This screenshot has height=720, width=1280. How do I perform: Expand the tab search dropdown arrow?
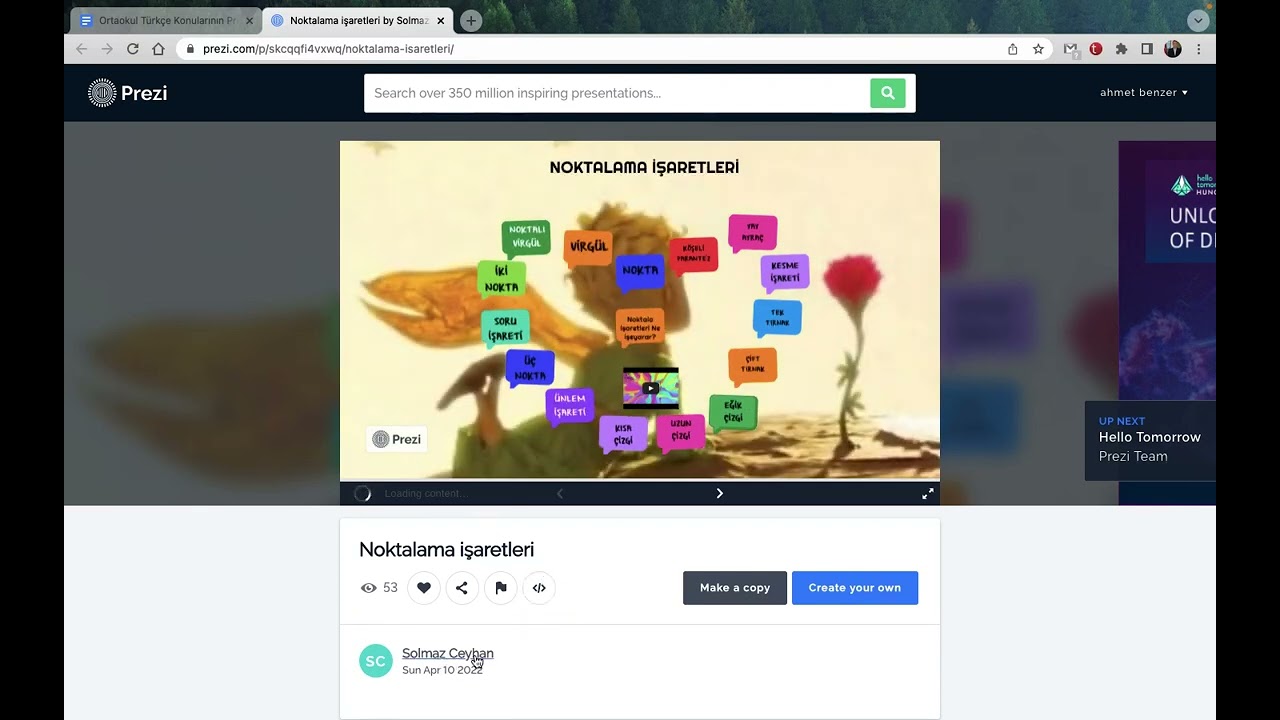pyautogui.click(x=1197, y=20)
